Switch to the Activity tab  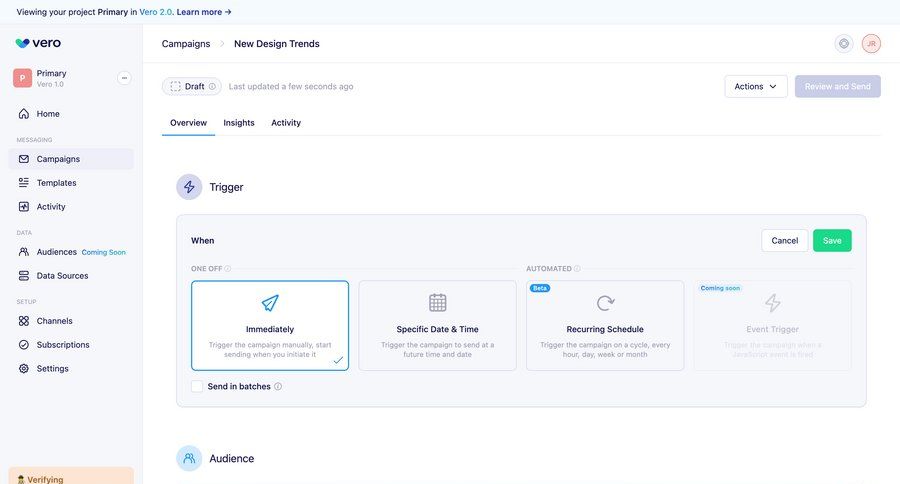point(286,123)
